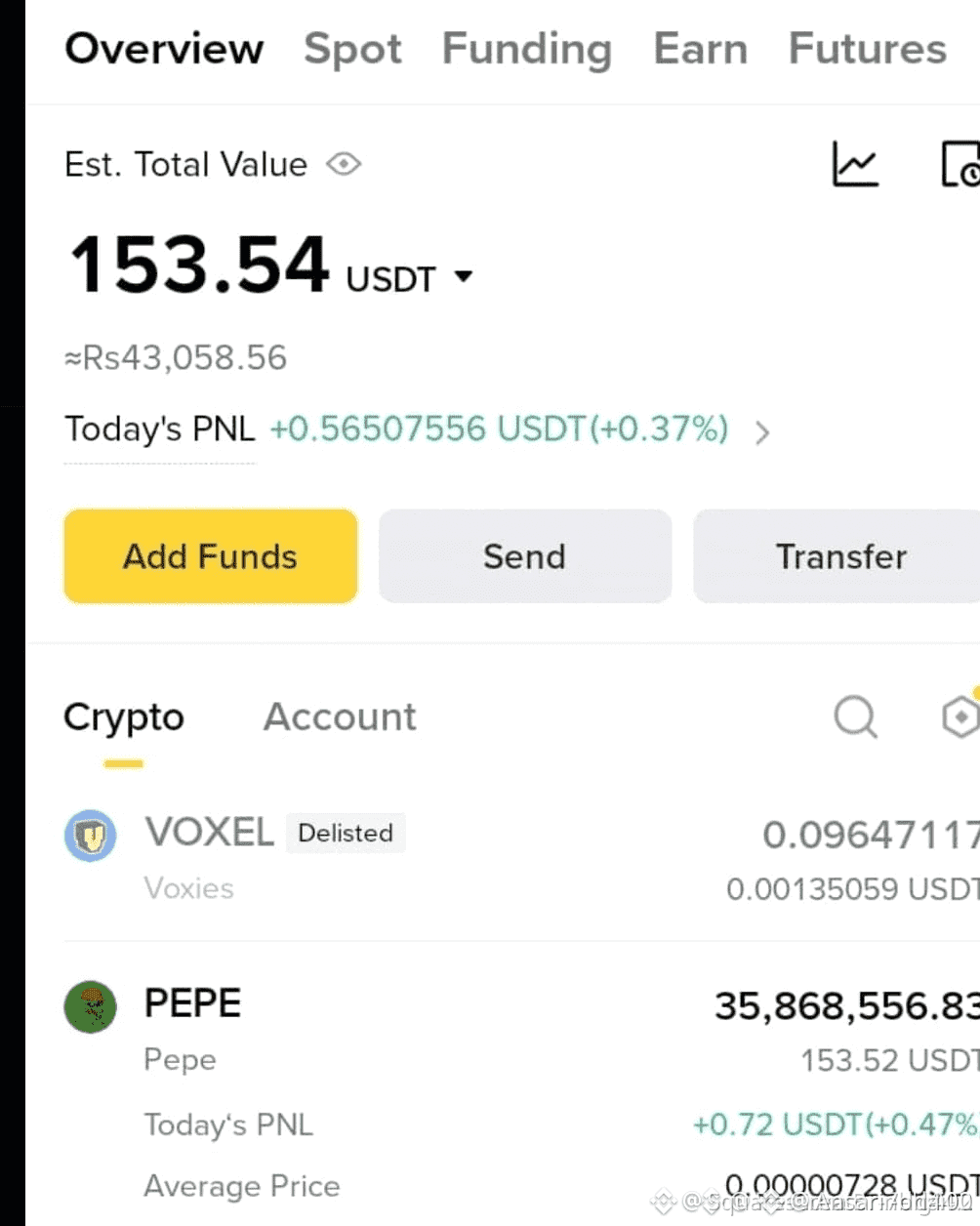Open the Futures tab

868,49
